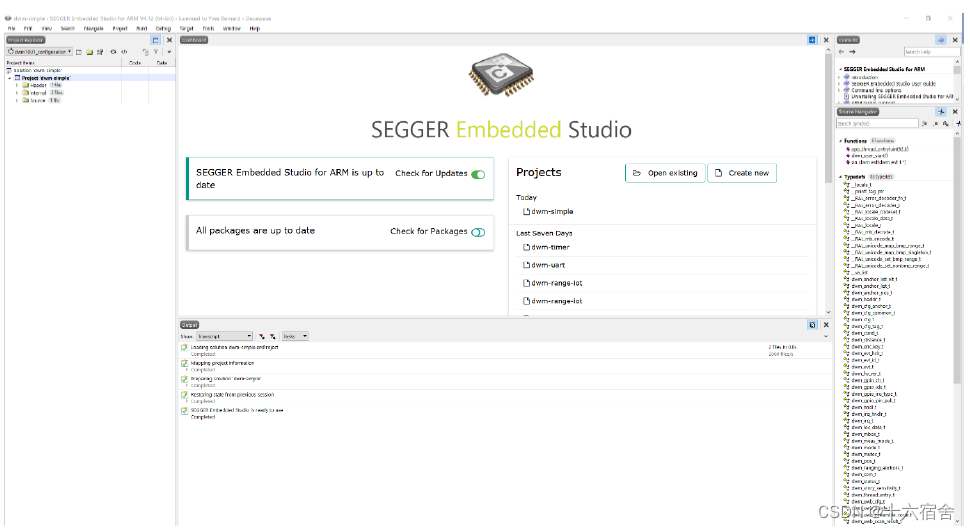Collapse the Typedefs group in Source Navigator
The width and height of the screenshot is (970, 530).
click(840, 177)
